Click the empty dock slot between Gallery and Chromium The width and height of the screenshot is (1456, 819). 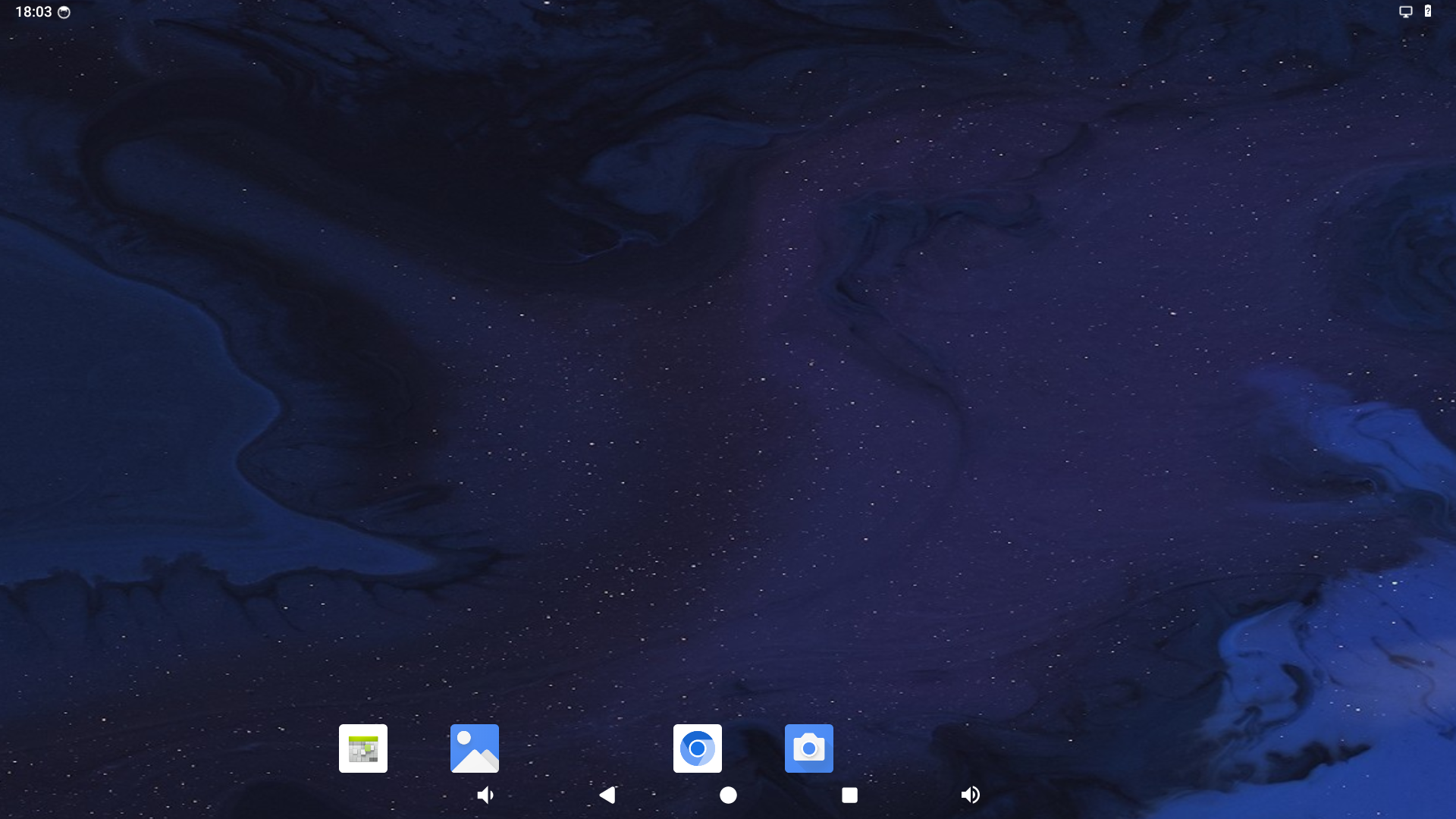[x=585, y=748]
